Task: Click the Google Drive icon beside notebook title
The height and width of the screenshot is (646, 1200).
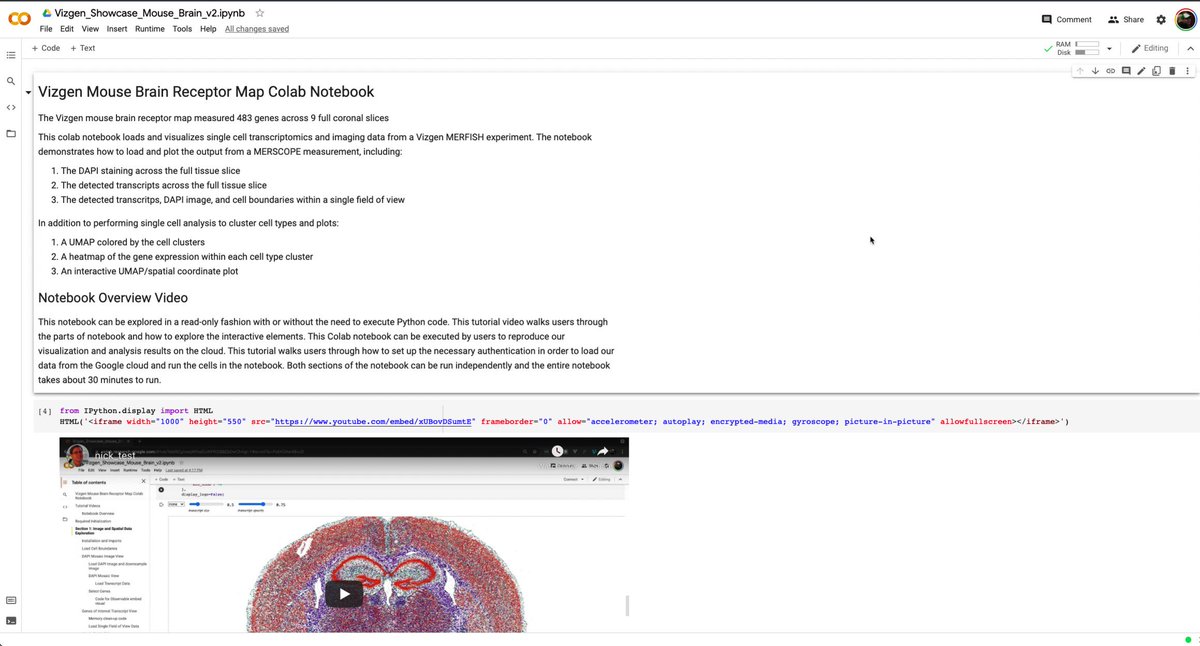Action: (x=46, y=13)
